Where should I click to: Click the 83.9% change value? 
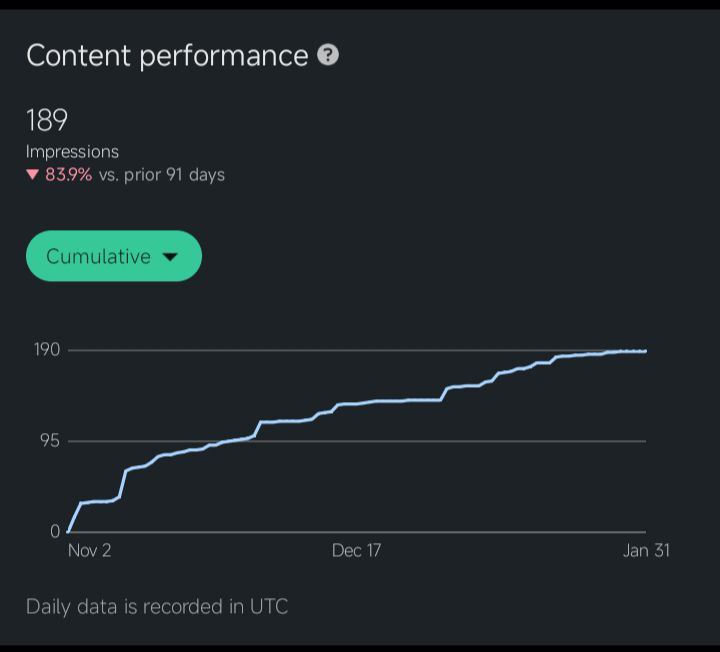click(68, 175)
